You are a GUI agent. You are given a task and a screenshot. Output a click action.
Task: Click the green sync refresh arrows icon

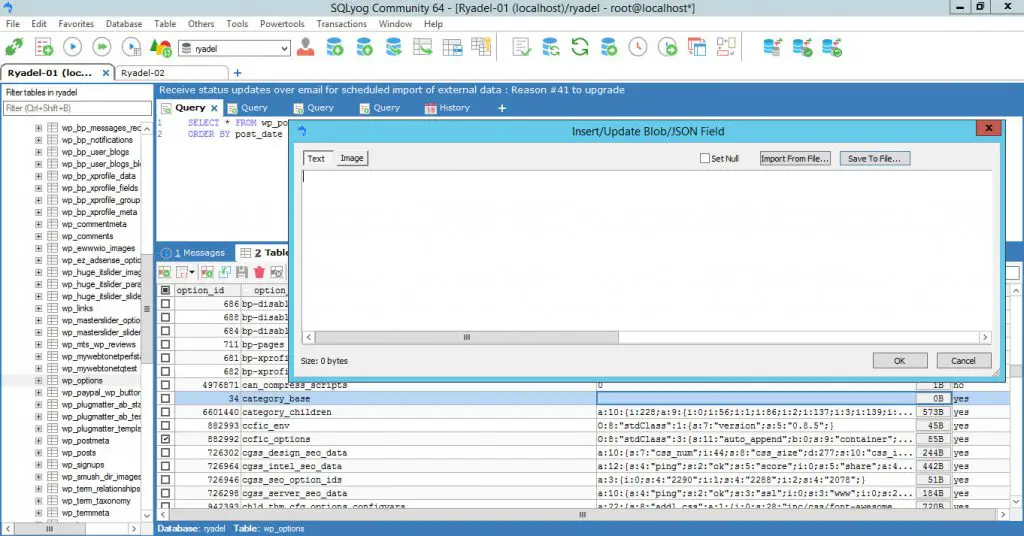click(x=580, y=47)
